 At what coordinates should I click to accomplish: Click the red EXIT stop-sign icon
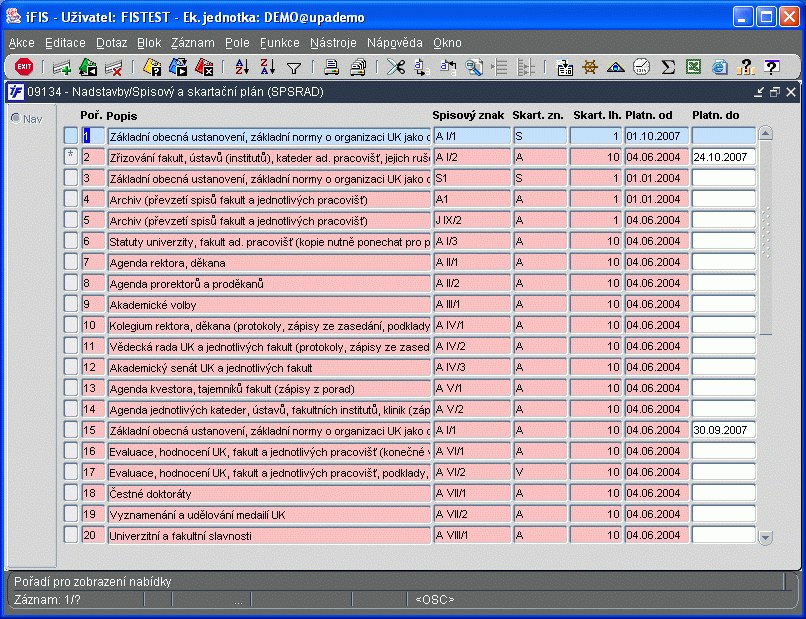24,67
